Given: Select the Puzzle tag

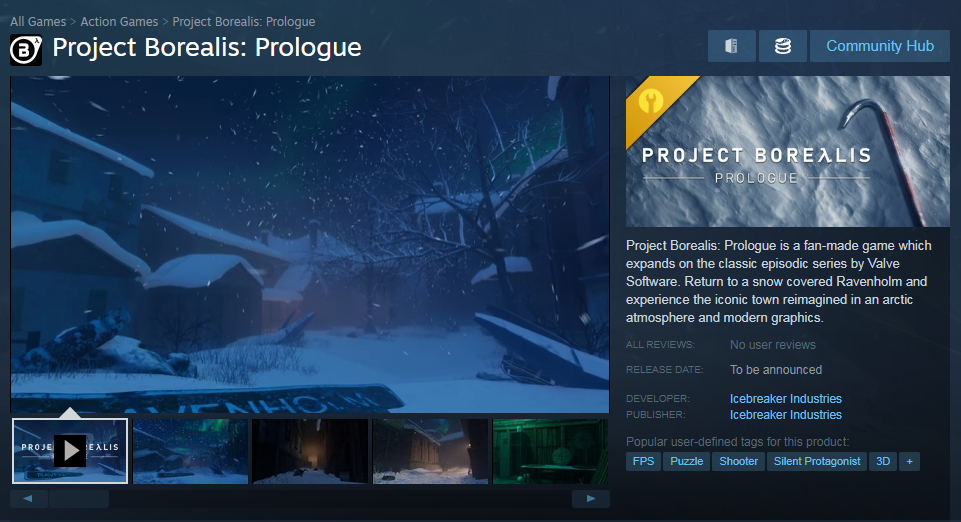Looking at the screenshot, I should 686,461.
